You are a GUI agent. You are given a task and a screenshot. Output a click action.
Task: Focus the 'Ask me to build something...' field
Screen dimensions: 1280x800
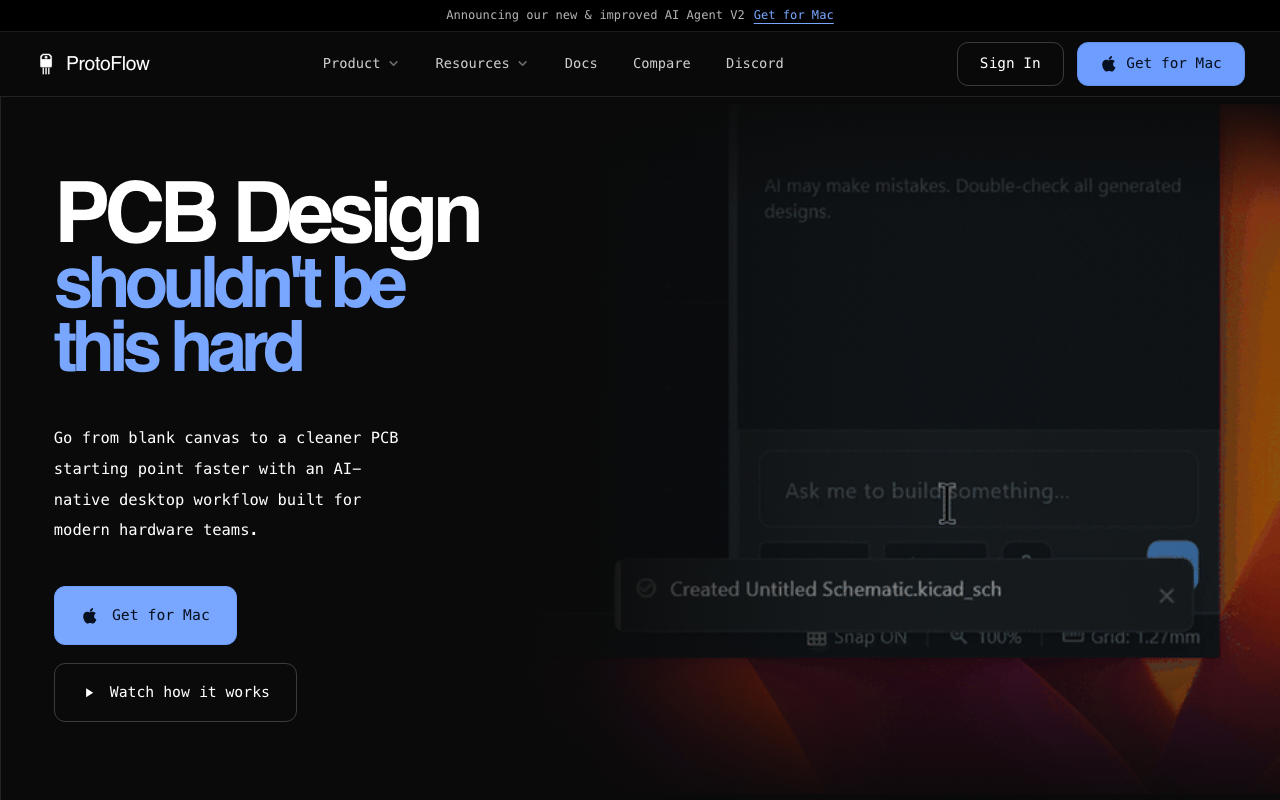pos(978,490)
